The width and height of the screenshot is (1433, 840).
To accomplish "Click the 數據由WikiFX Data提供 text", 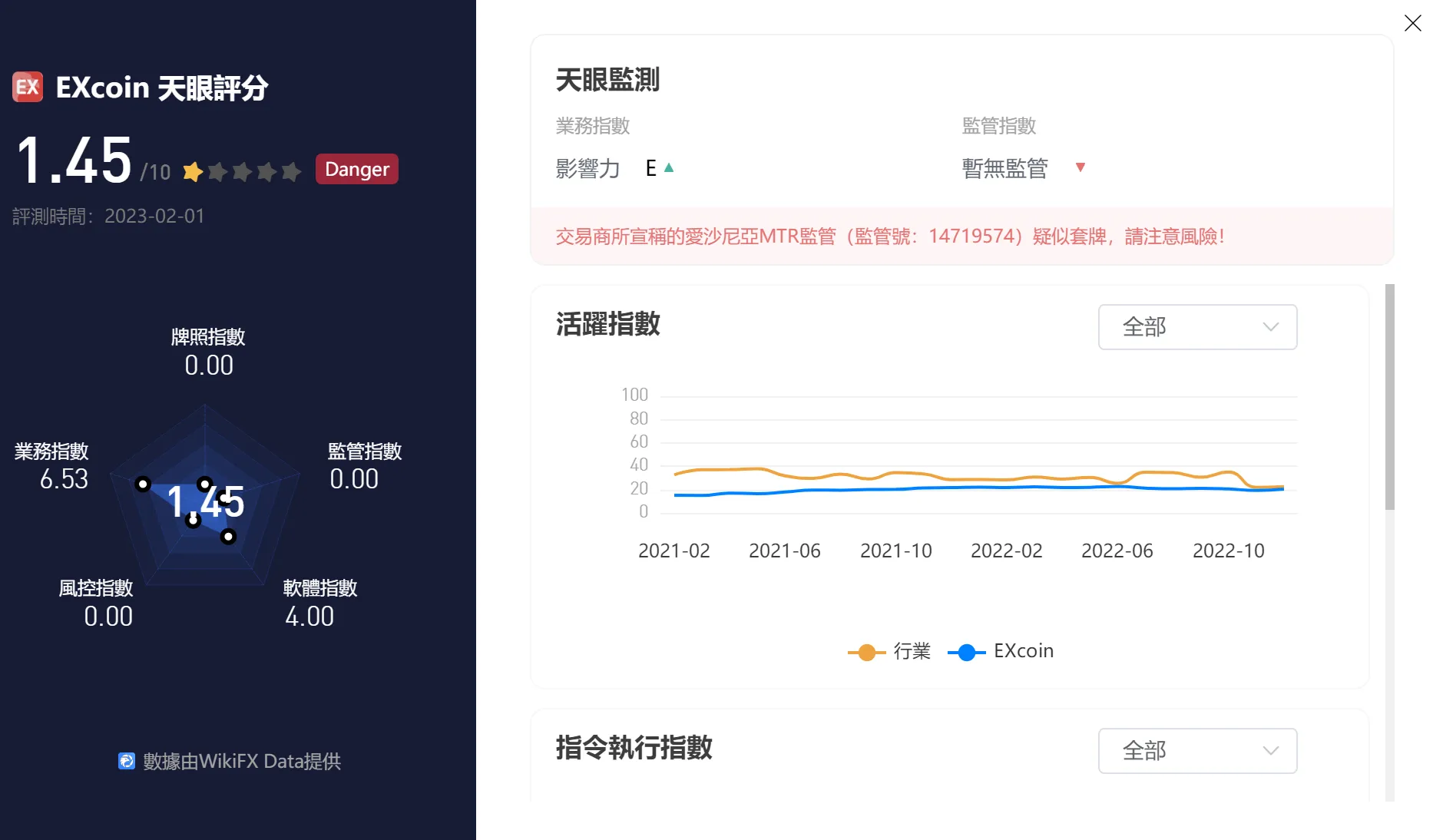I will point(242,761).
